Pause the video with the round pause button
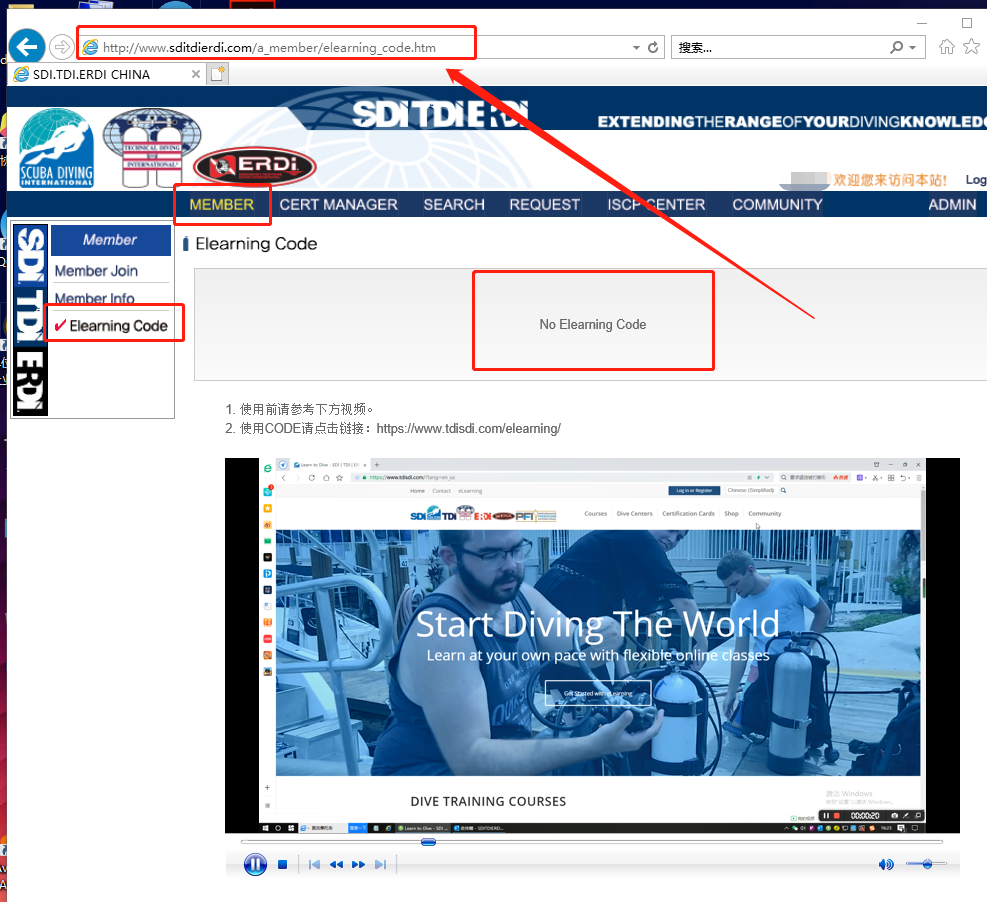The image size is (987, 902). (255, 864)
